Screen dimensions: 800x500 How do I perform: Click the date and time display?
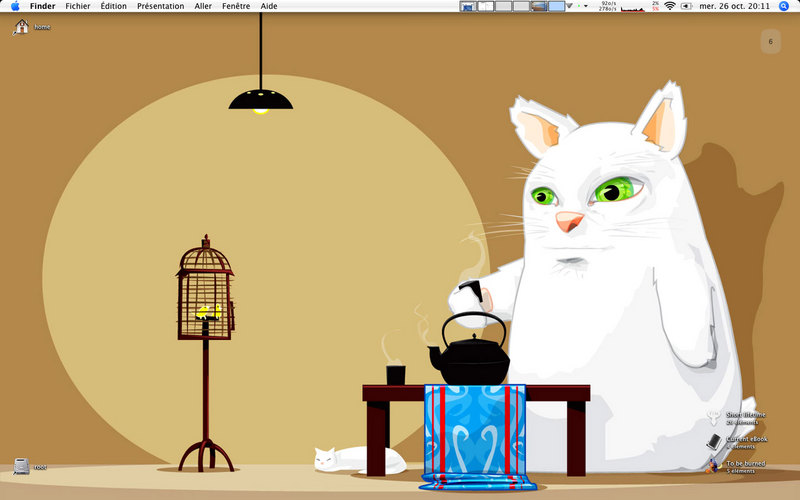[x=734, y=6]
